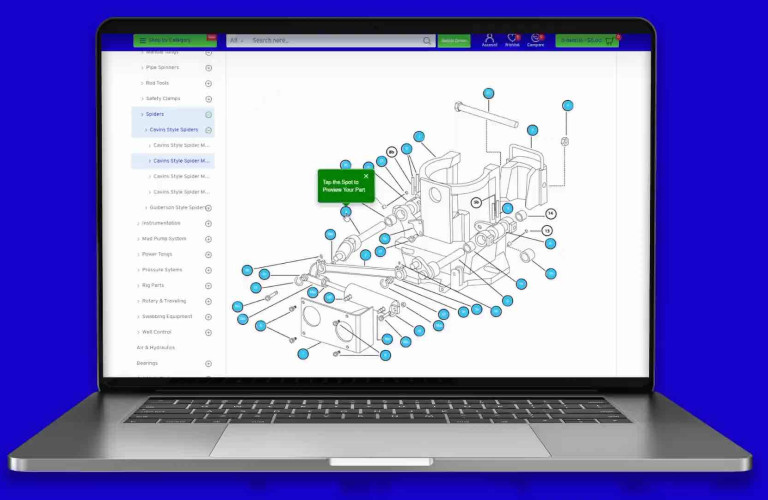Click the white part label 15
768x500 pixels.
coord(547,231)
